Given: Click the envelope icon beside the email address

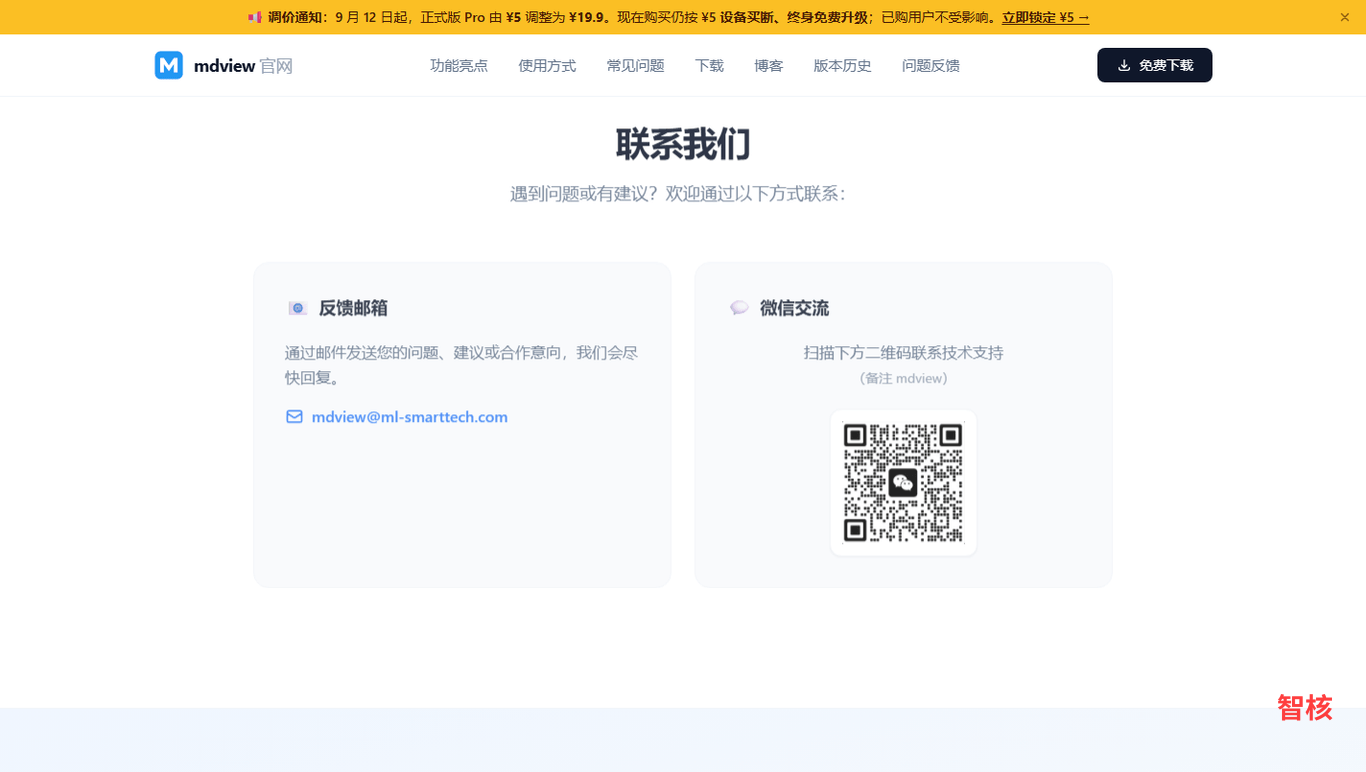Looking at the screenshot, I should point(294,417).
